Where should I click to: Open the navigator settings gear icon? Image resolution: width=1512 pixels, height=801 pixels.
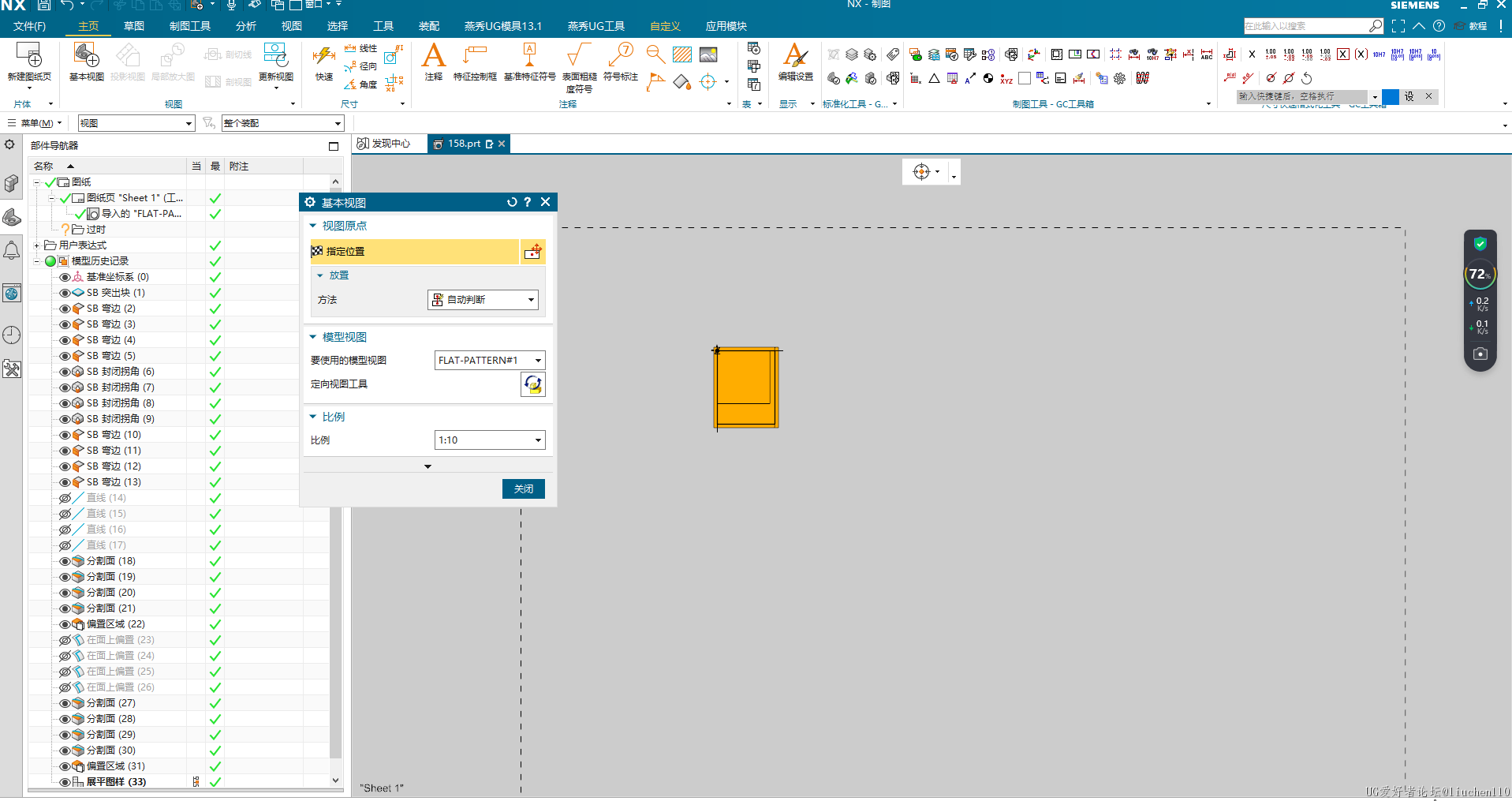[9, 145]
